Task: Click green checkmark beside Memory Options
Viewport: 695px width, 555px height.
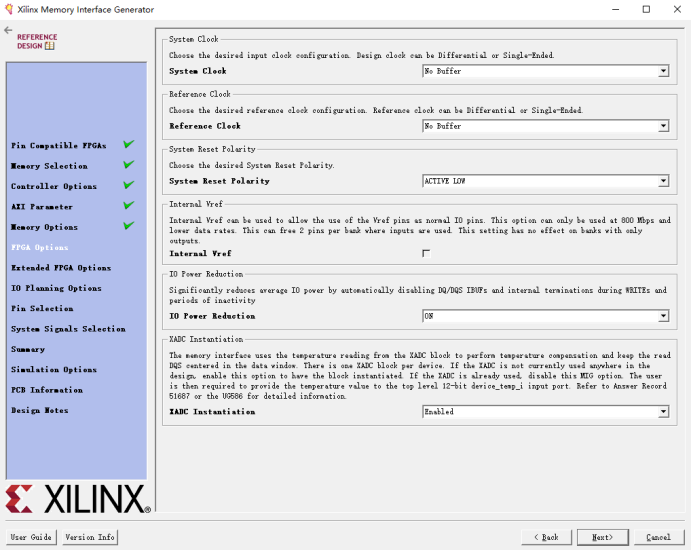Action: (x=129, y=226)
